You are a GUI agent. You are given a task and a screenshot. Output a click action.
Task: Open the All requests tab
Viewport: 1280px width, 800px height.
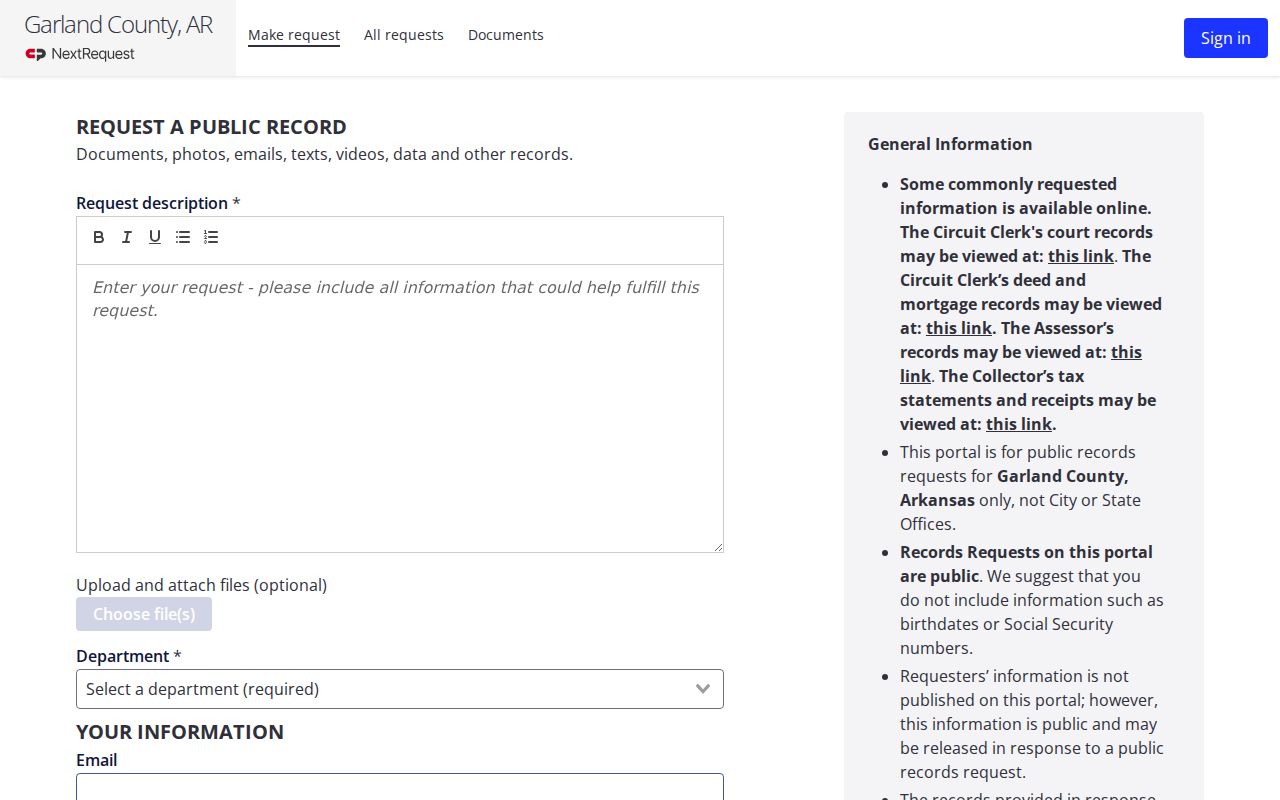(x=404, y=35)
